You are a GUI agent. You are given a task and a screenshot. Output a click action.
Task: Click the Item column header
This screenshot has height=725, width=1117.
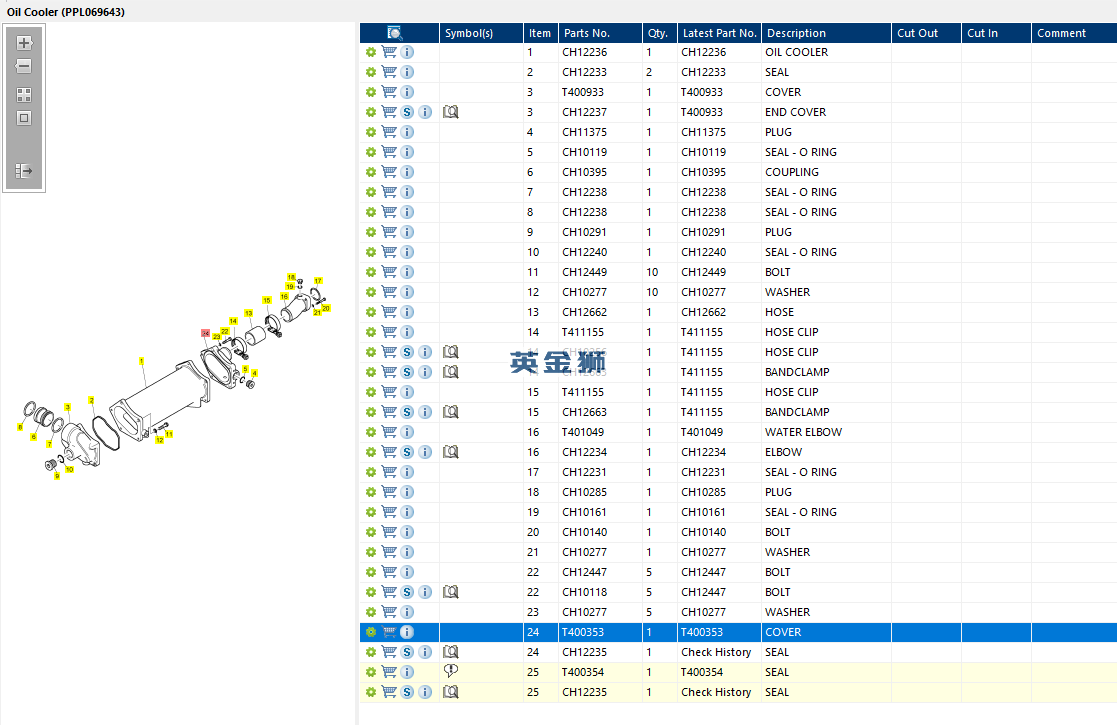(x=540, y=33)
